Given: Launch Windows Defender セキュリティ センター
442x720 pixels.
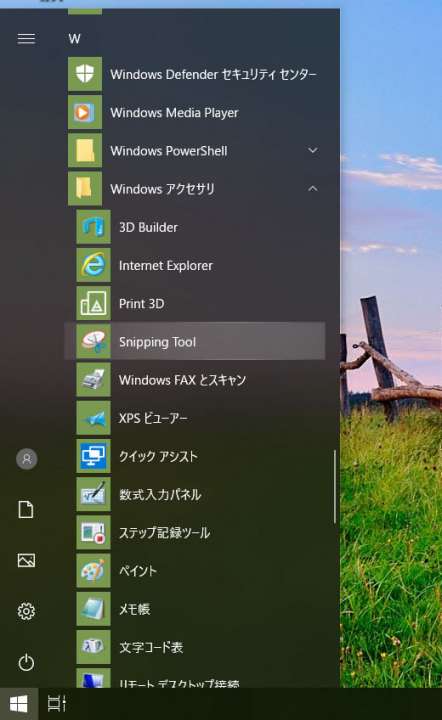Looking at the screenshot, I should [x=213, y=74].
